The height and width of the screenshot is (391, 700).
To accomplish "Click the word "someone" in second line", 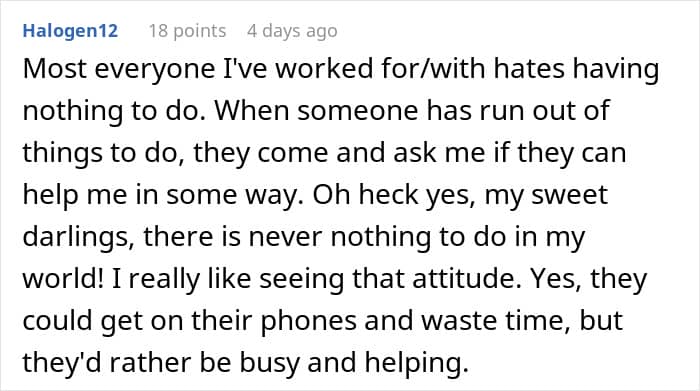I will point(358,110).
